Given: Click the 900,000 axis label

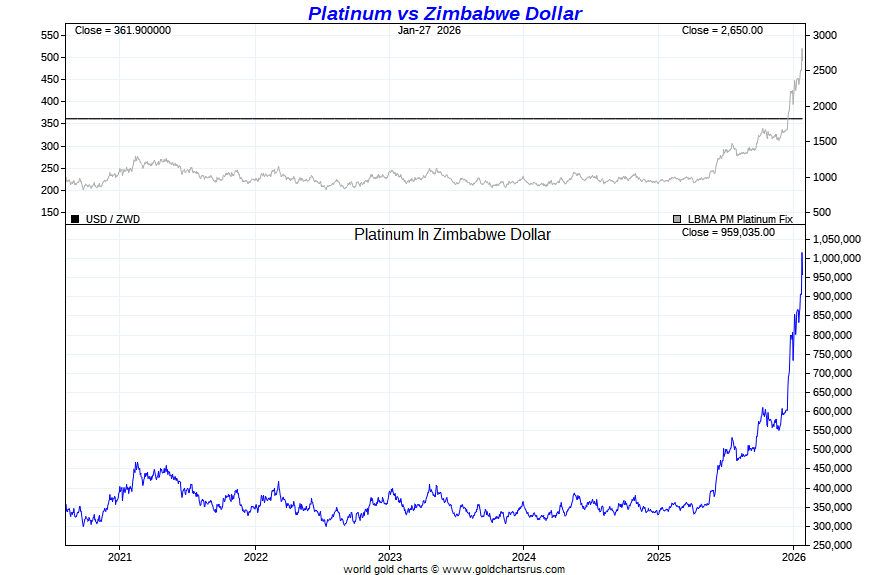Looking at the screenshot, I should pos(832,296).
